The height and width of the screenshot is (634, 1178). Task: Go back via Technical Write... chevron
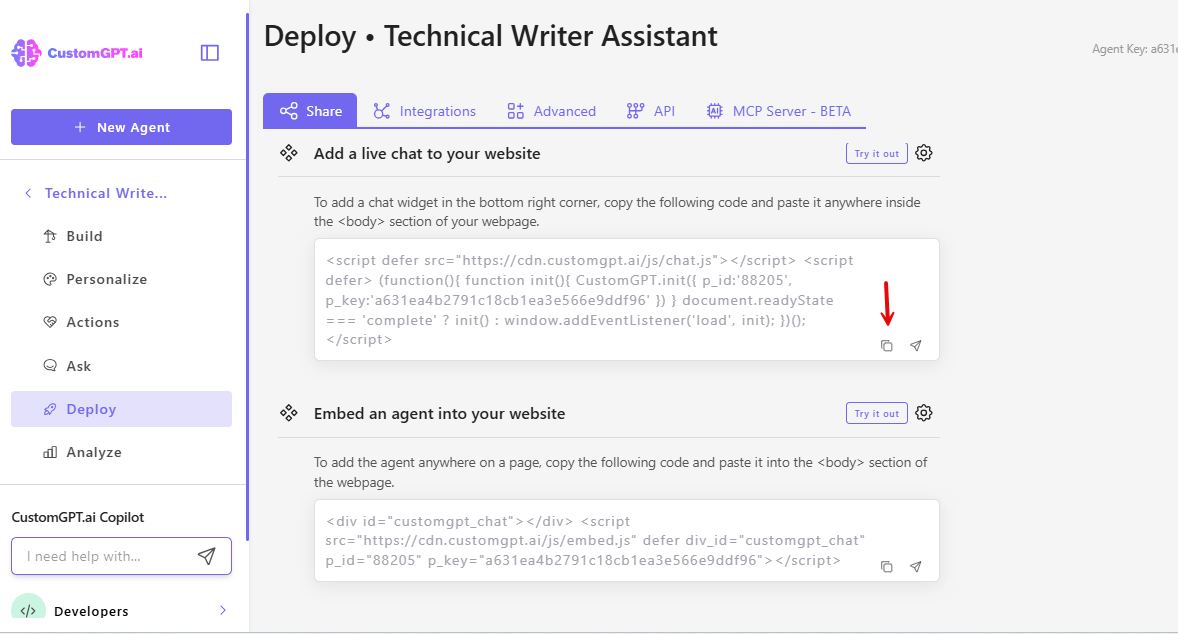coord(28,193)
